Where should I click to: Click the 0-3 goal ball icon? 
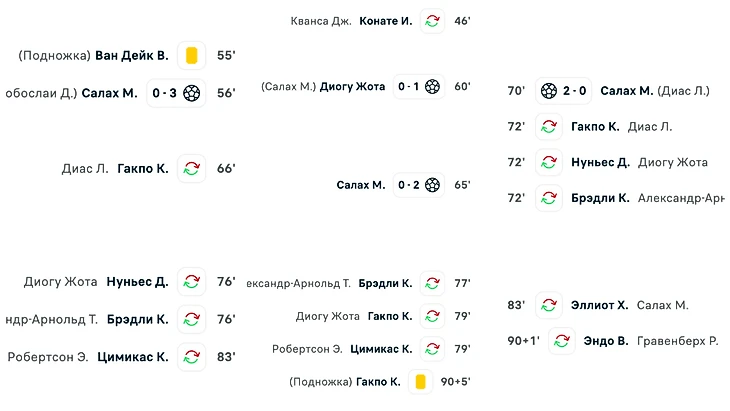(191, 93)
